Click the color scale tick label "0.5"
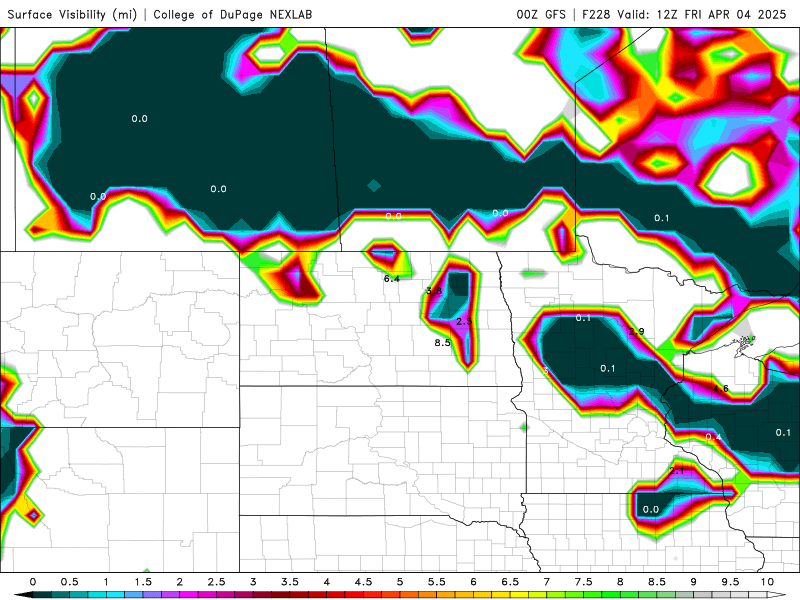 tap(69, 582)
